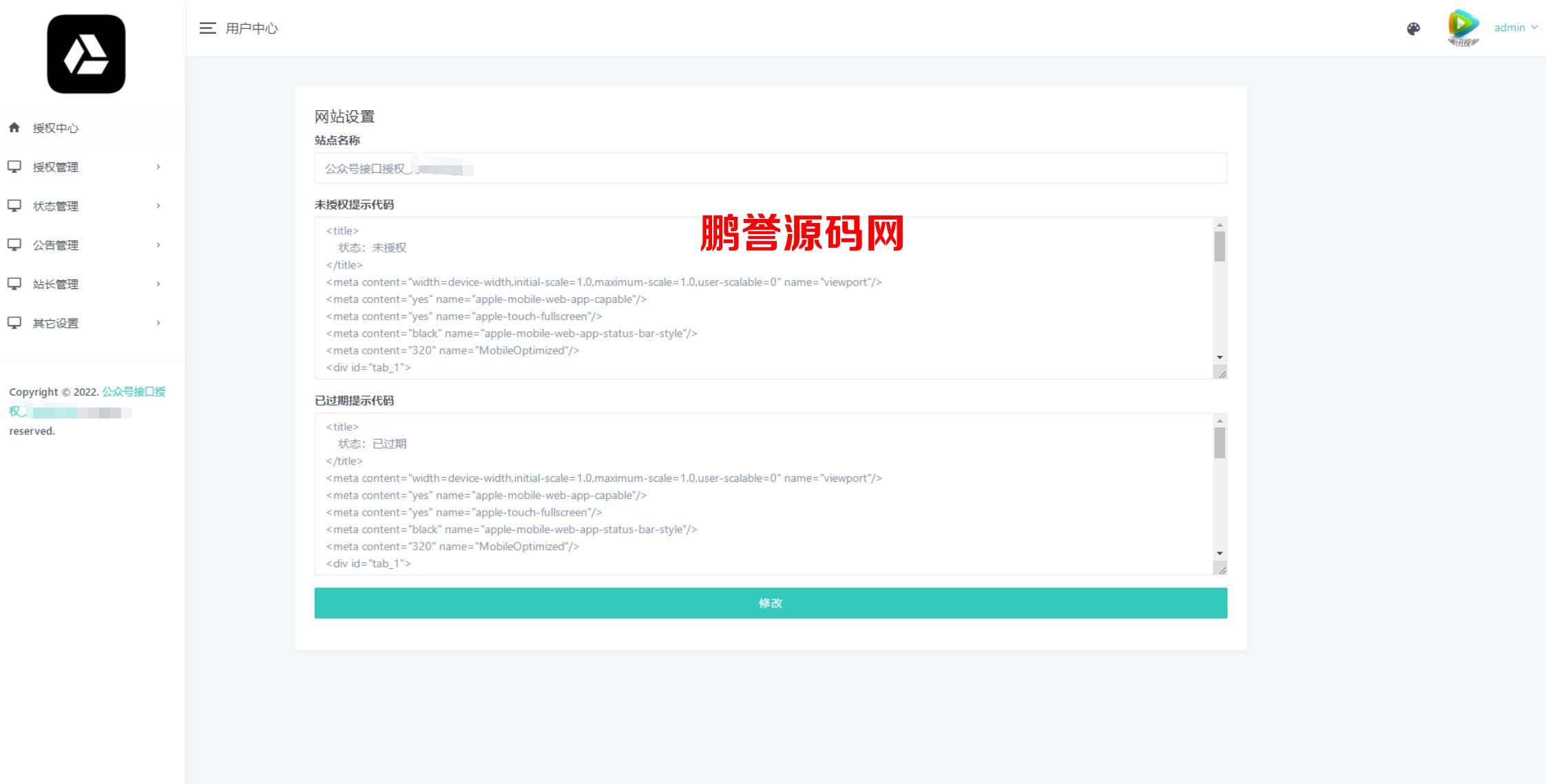Click scroll-down arrow of 未授权提示代码 textarea
This screenshot has width=1546, height=784.
(1220, 357)
